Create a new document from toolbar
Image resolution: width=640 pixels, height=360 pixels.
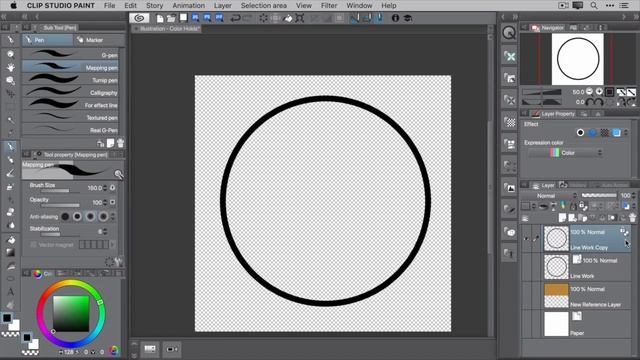click(x=160, y=18)
